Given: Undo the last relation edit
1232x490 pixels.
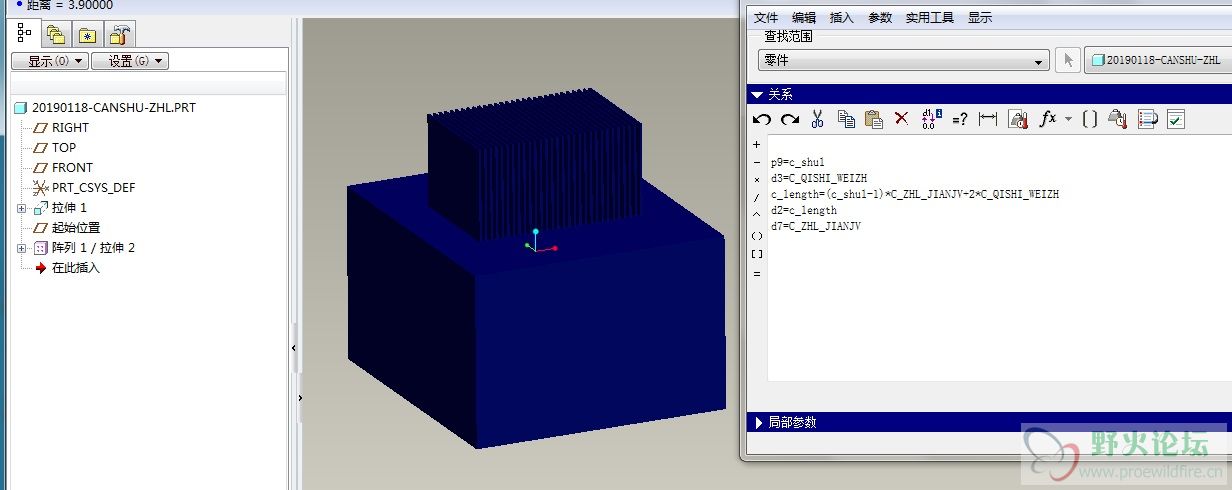Looking at the screenshot, I should coord(762,119).
